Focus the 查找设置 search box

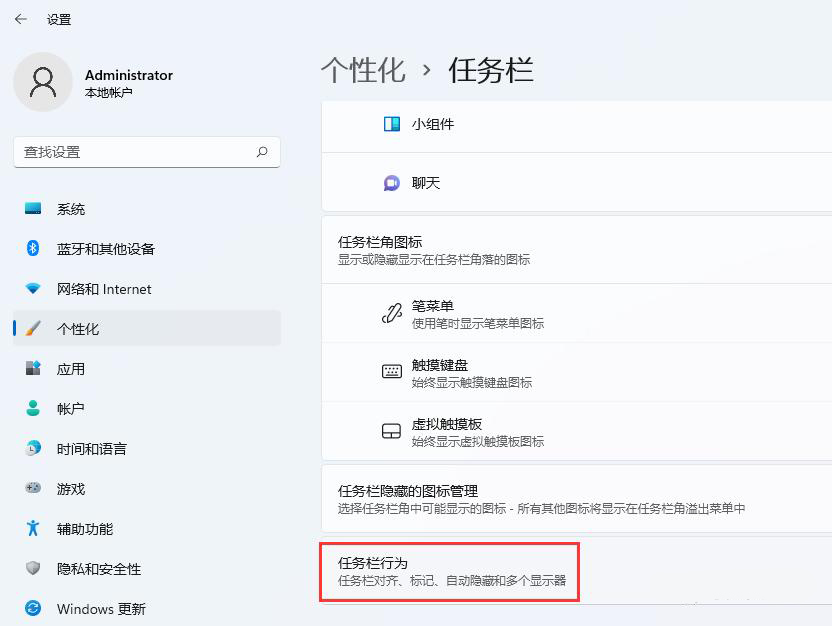tap(146, 152)
